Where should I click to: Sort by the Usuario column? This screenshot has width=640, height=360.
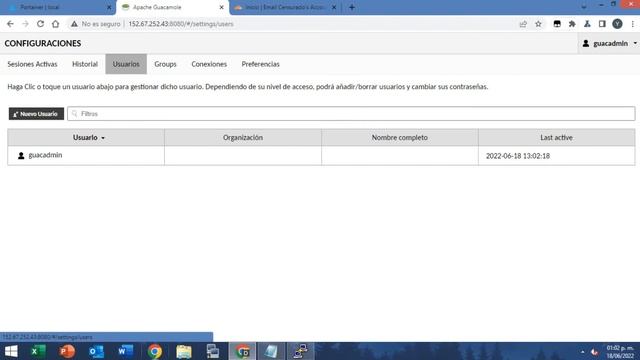[x=86, y=138]
